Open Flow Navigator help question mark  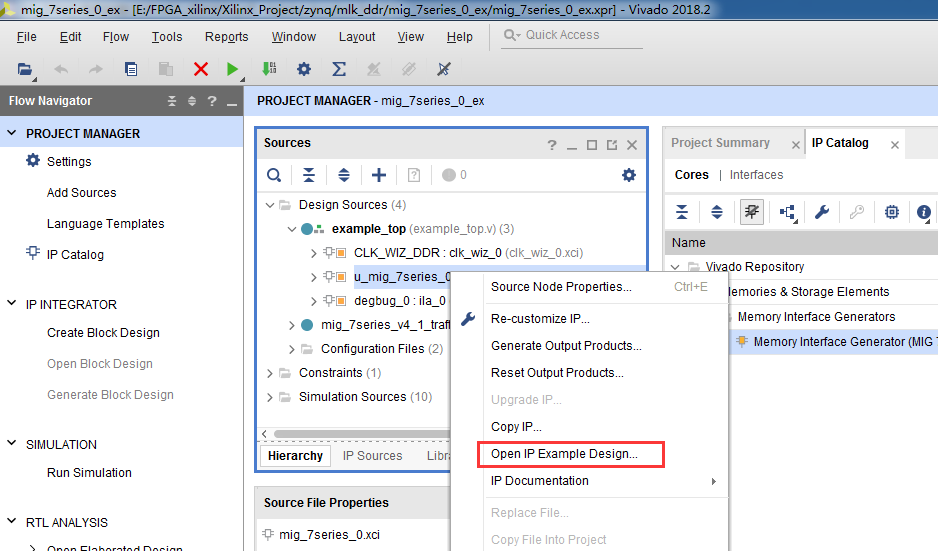point(212,101)
